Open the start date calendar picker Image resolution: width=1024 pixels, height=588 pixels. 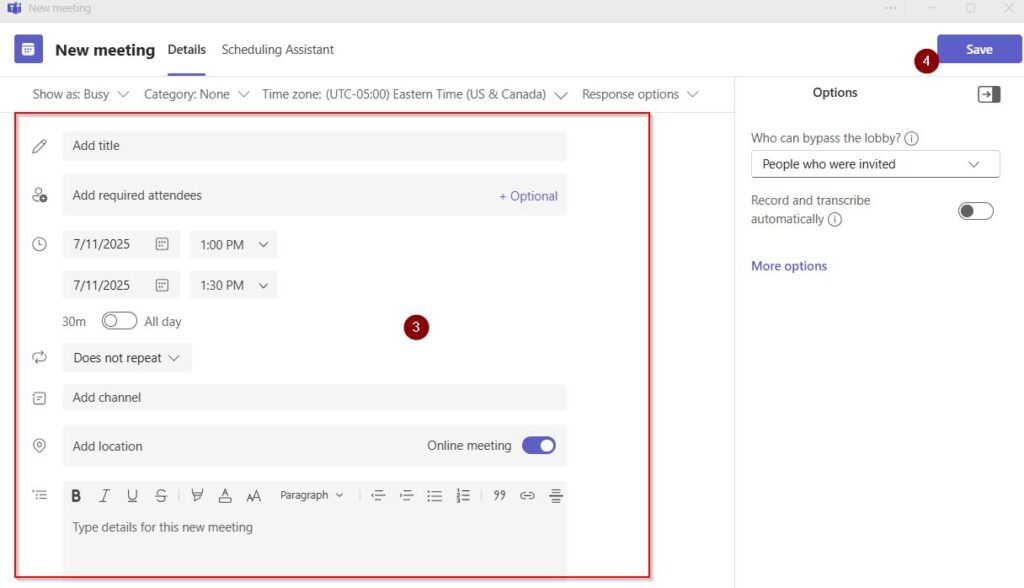click(x=162, y=244)
